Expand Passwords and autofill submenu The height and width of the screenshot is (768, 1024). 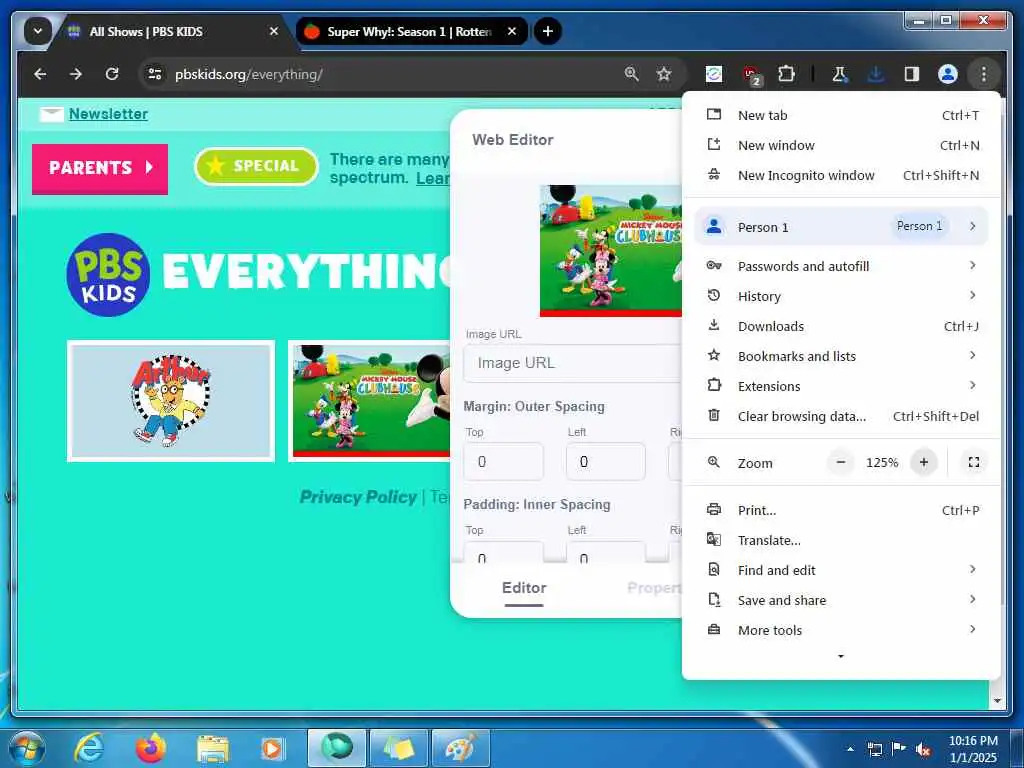[x=841, y=266]
